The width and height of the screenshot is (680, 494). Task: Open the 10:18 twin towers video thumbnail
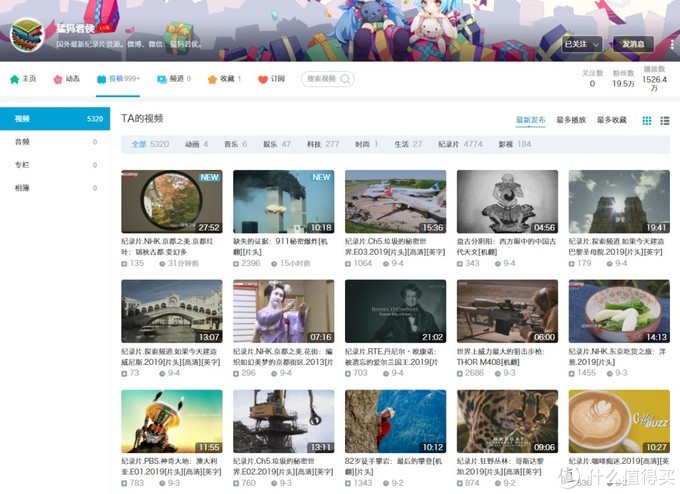click(x=284, y=202)
